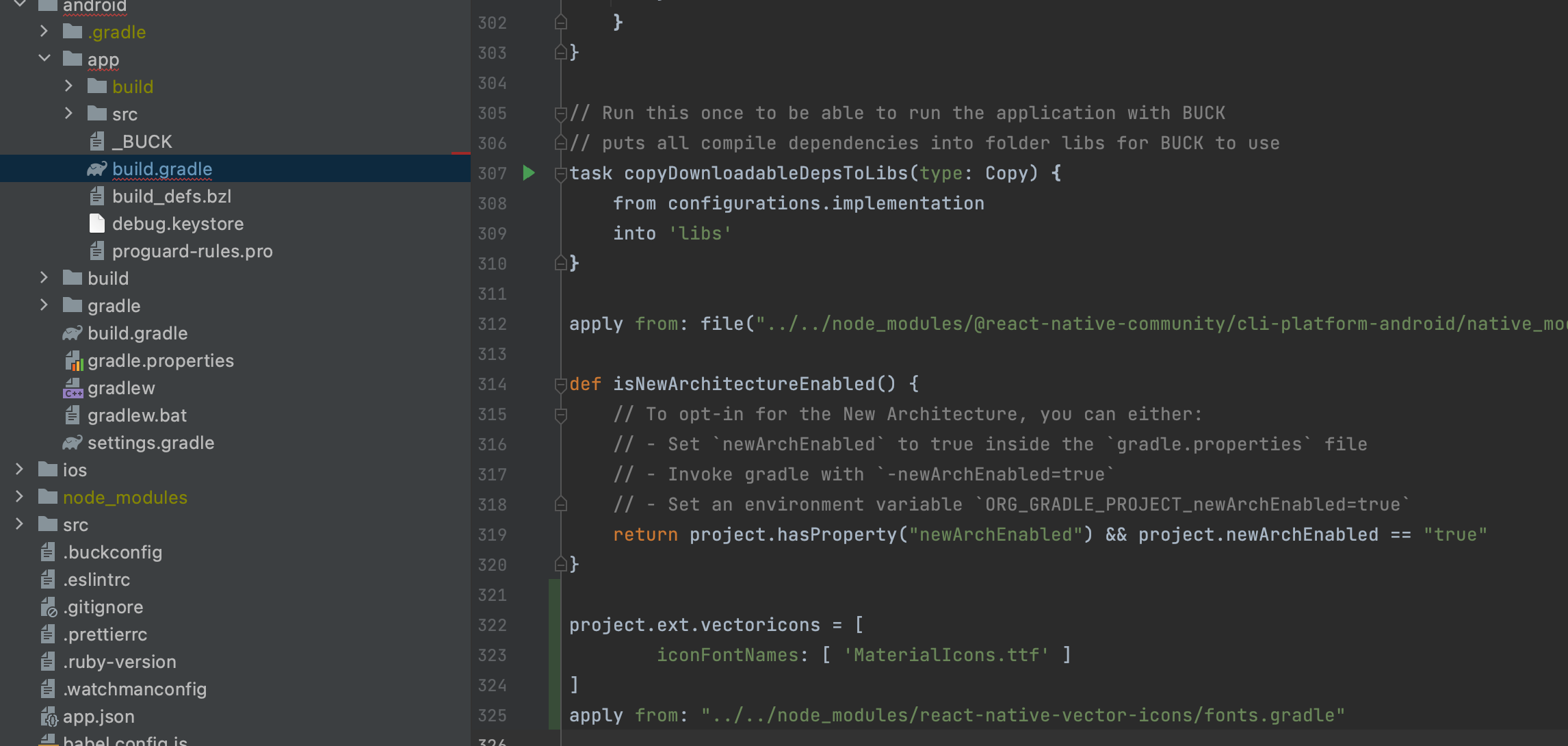
Task: Click the settings.gradle elephant icon
Action: (x=73, y=443)
